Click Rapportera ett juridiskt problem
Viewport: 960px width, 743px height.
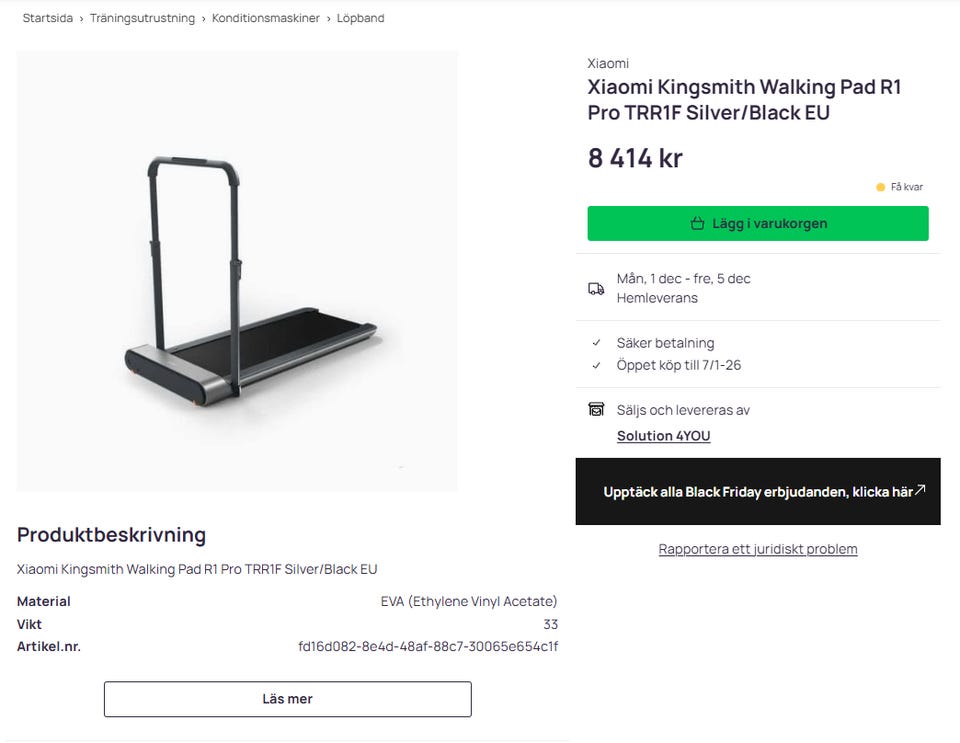(757, 549)
